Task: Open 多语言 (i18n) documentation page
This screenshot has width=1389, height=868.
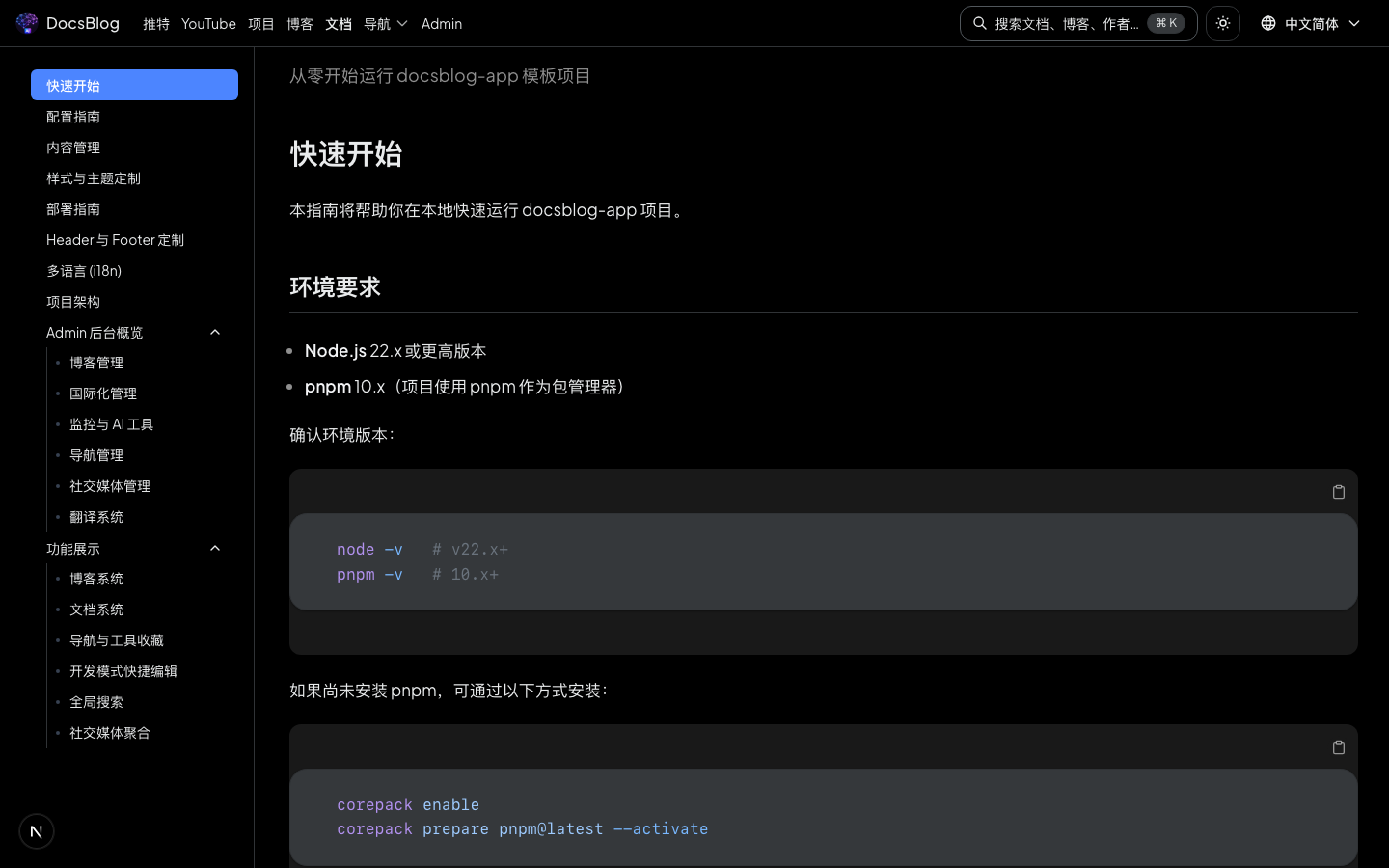Action: 84,271
